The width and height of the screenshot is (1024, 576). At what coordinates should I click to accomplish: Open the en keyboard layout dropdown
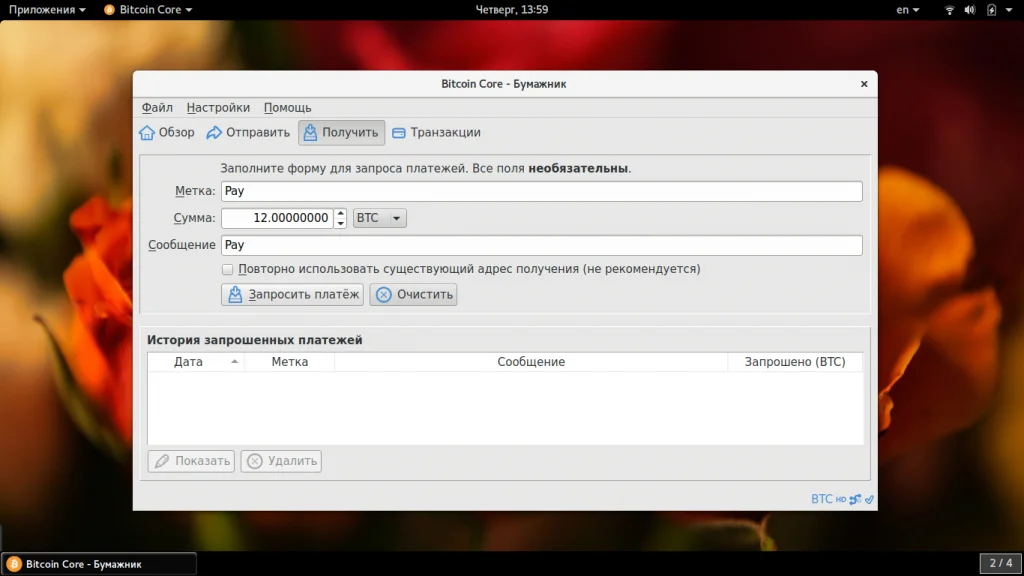(907, 10)
